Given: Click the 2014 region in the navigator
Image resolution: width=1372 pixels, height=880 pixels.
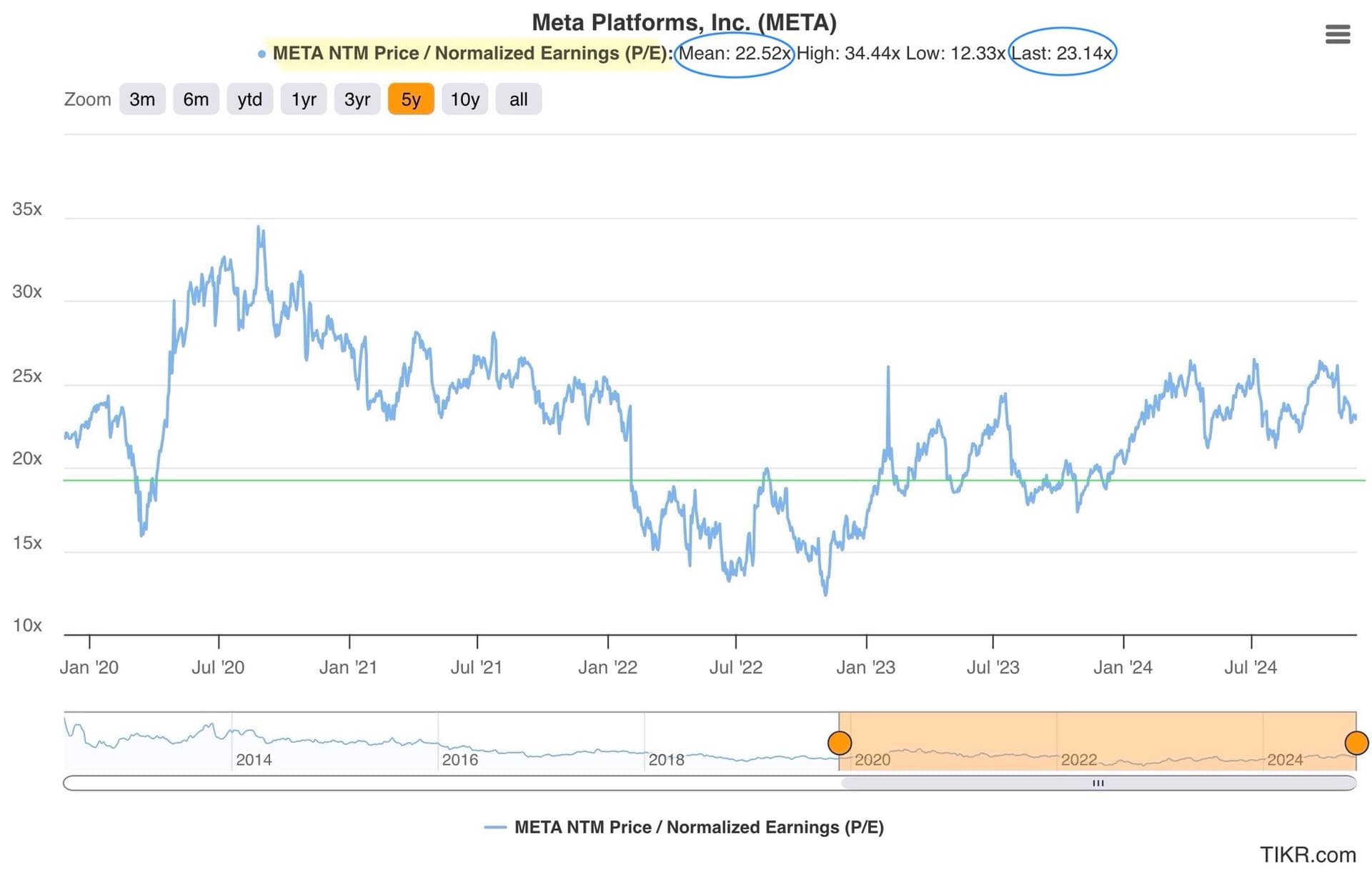Looking at the screenshot, I should tap(254, 759).
